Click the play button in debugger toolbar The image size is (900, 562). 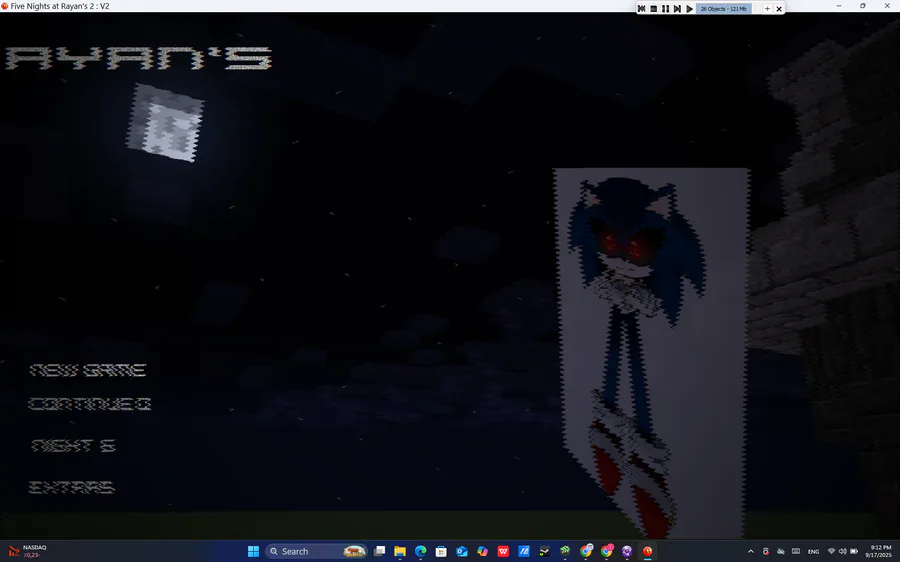[x=689, y=9]
